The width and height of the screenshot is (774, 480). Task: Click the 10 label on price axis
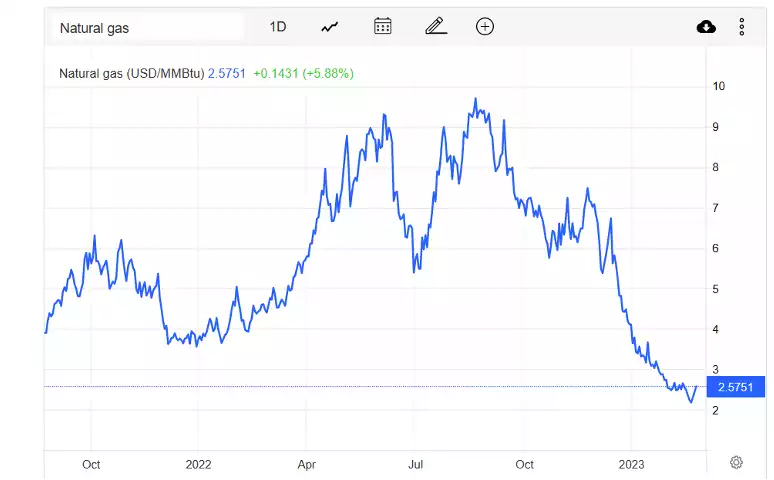(719, 86)
